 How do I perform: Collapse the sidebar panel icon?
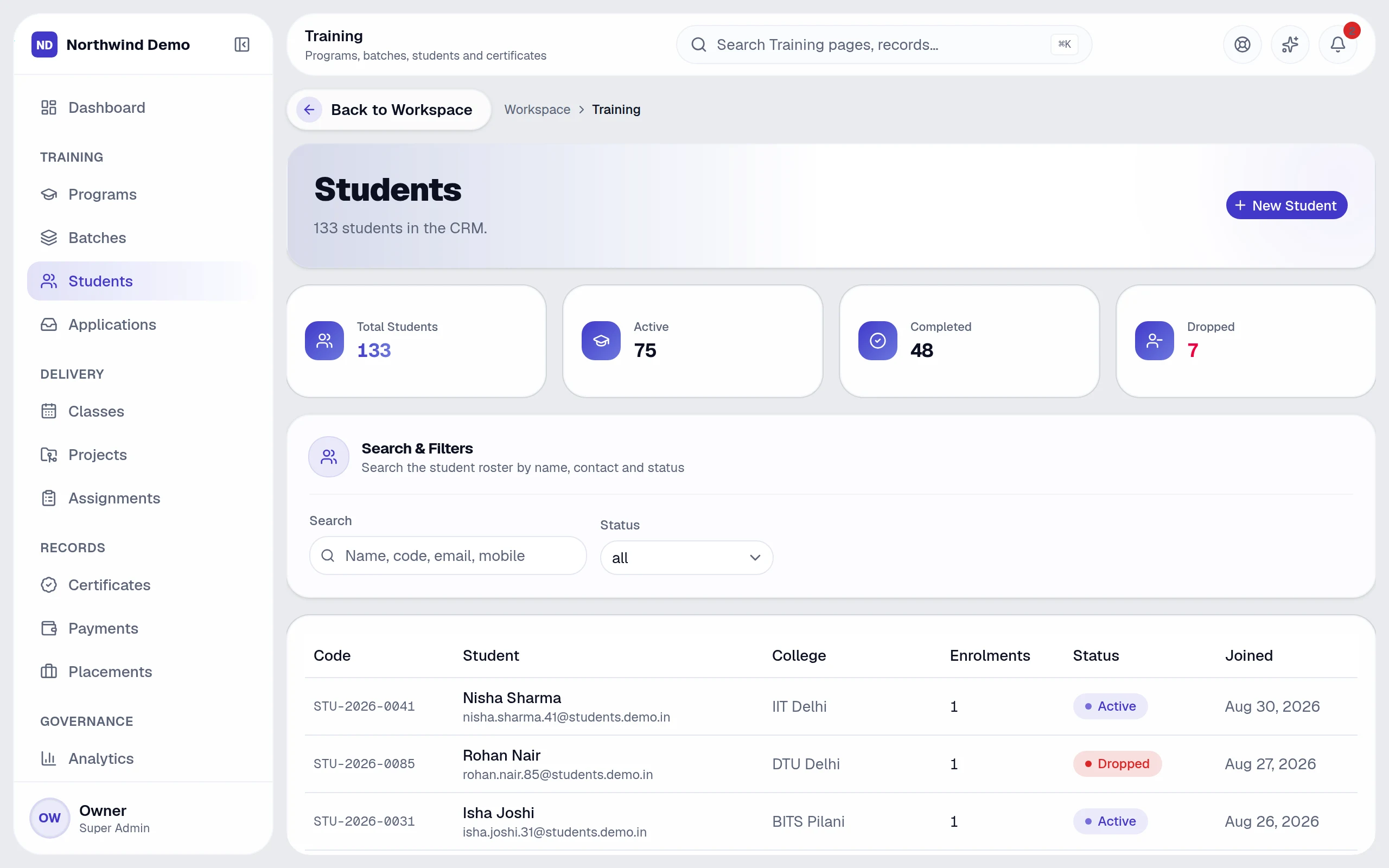click(241, 44)
